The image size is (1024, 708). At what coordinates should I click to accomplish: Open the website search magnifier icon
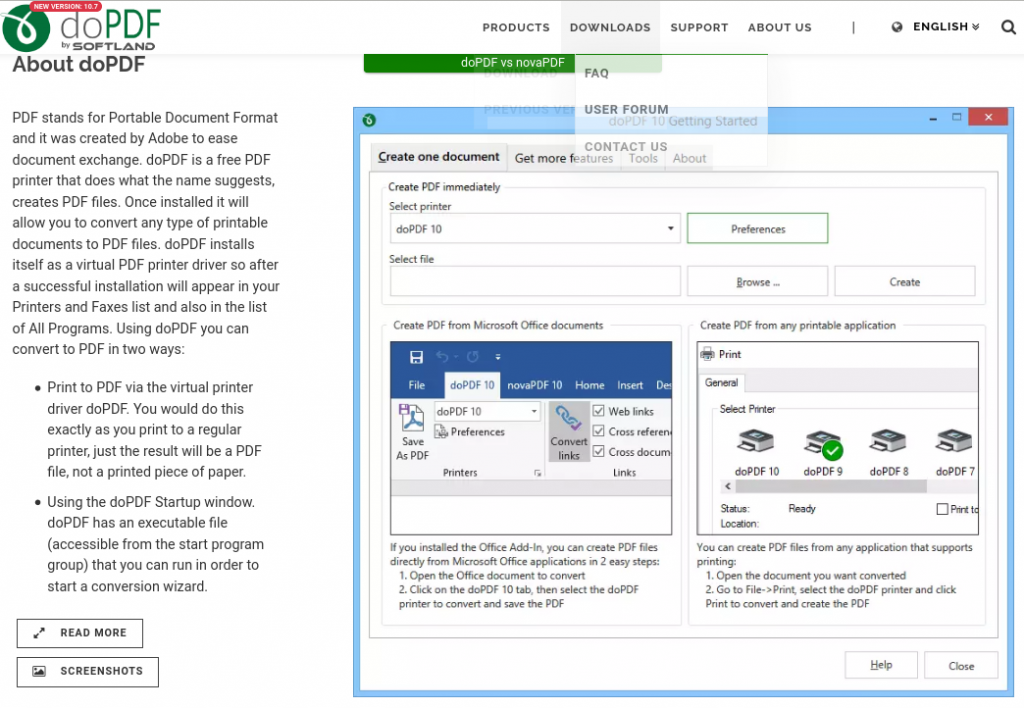(1008, 27)
